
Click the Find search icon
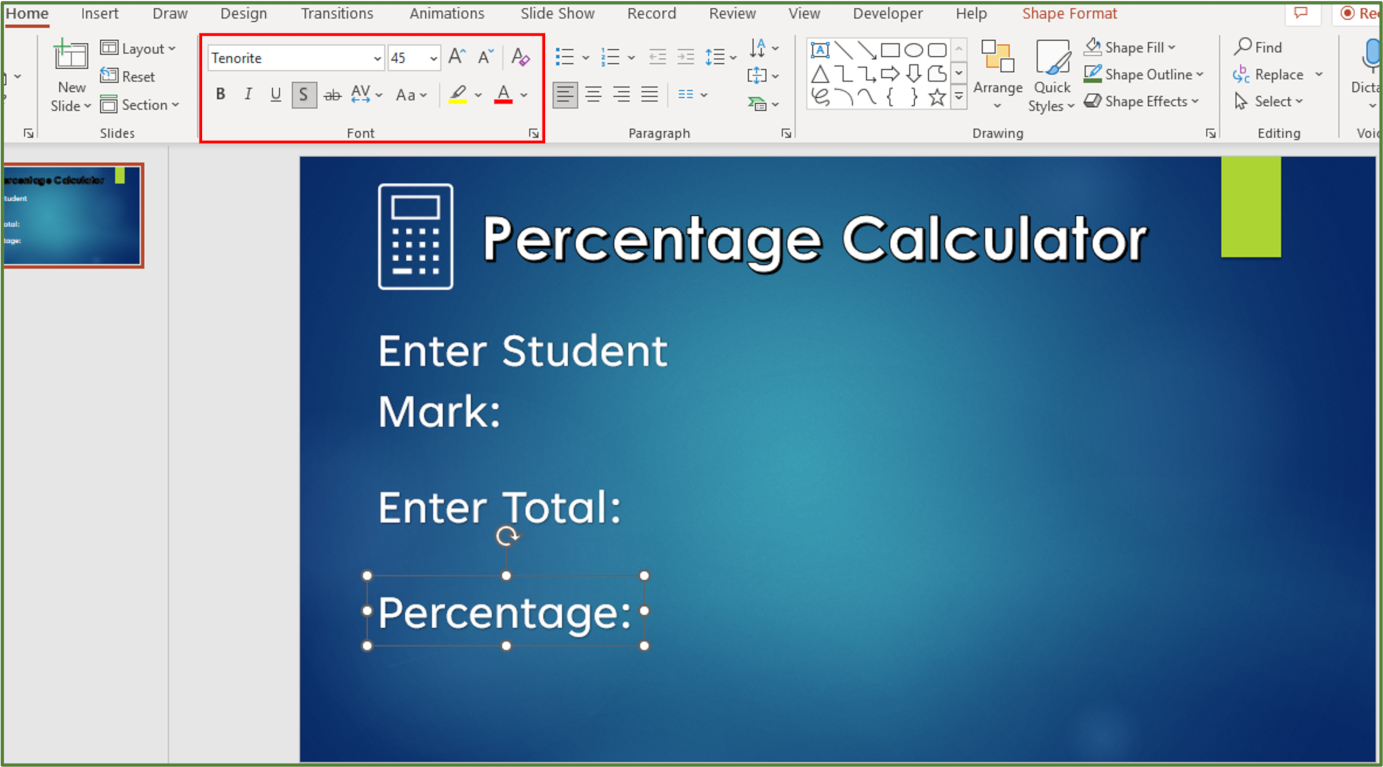1258,47
